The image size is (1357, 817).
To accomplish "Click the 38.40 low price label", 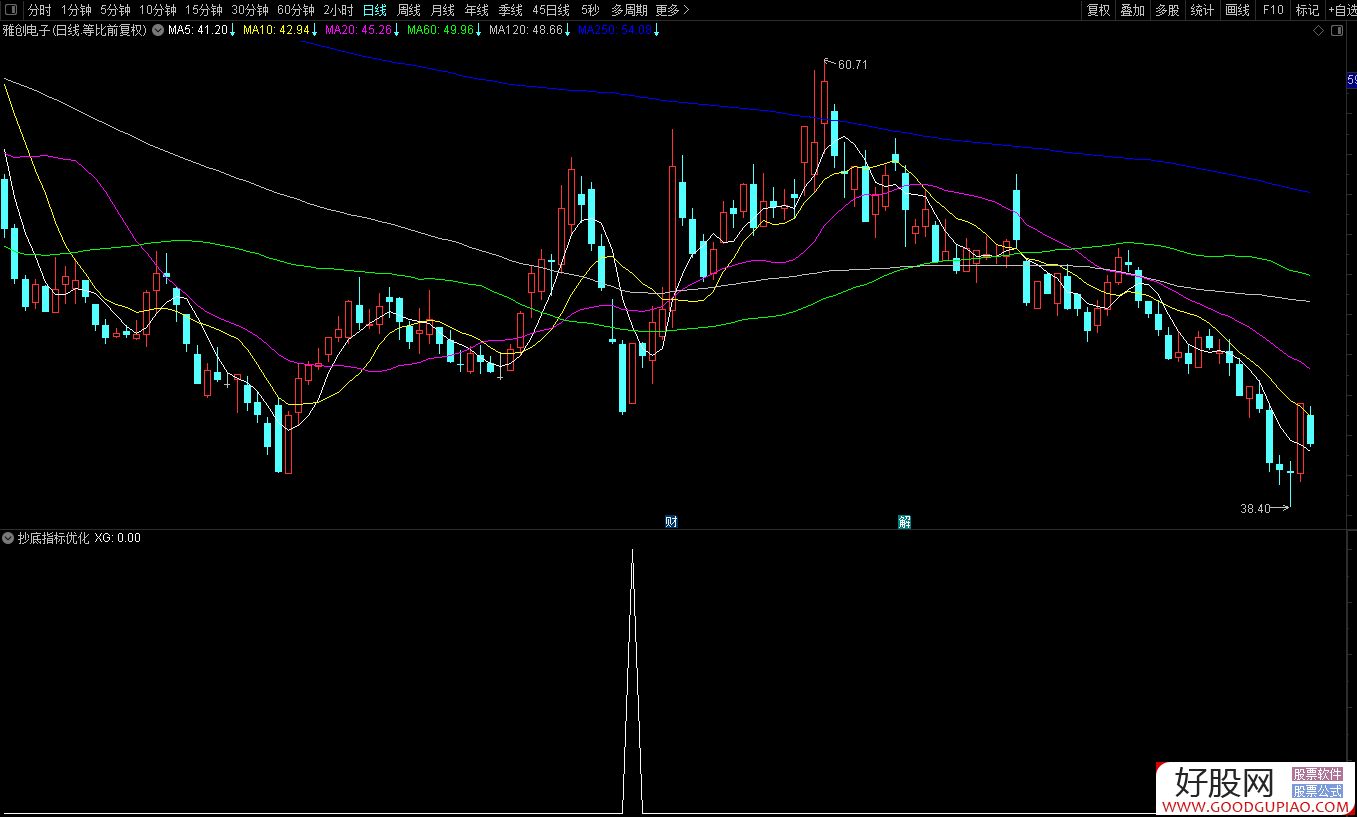I will pos(1255,508).
